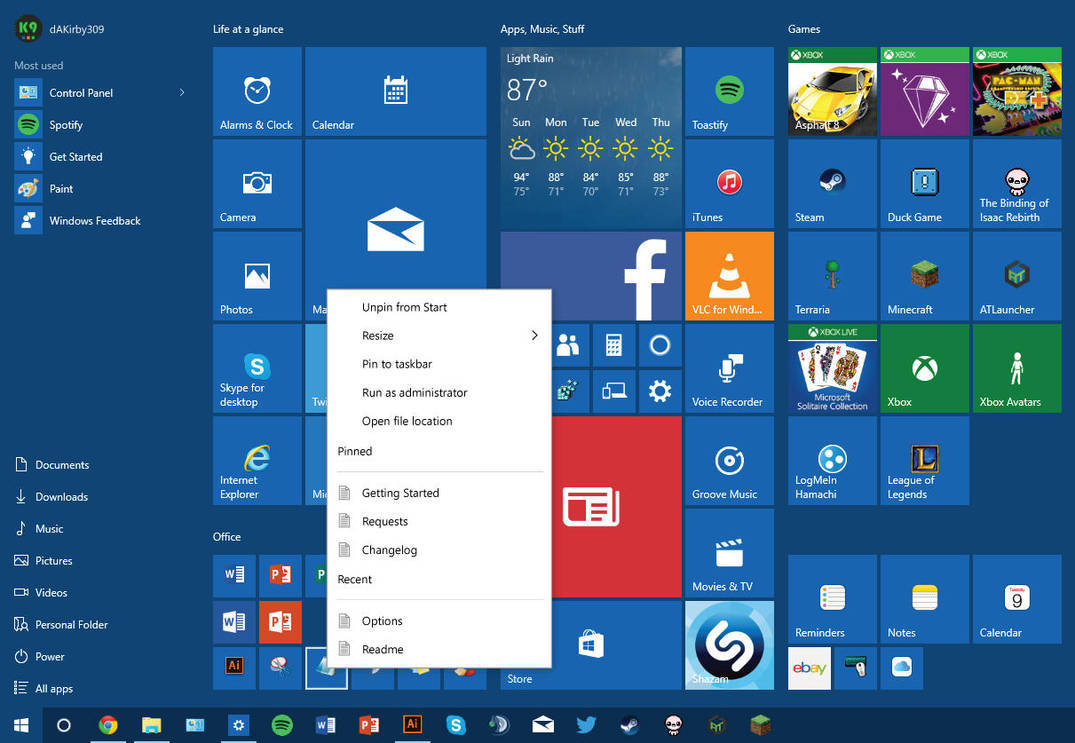The image size is (1075, 743).
Task: Expand the Resize submenu arrow
Action: (534, 335)
